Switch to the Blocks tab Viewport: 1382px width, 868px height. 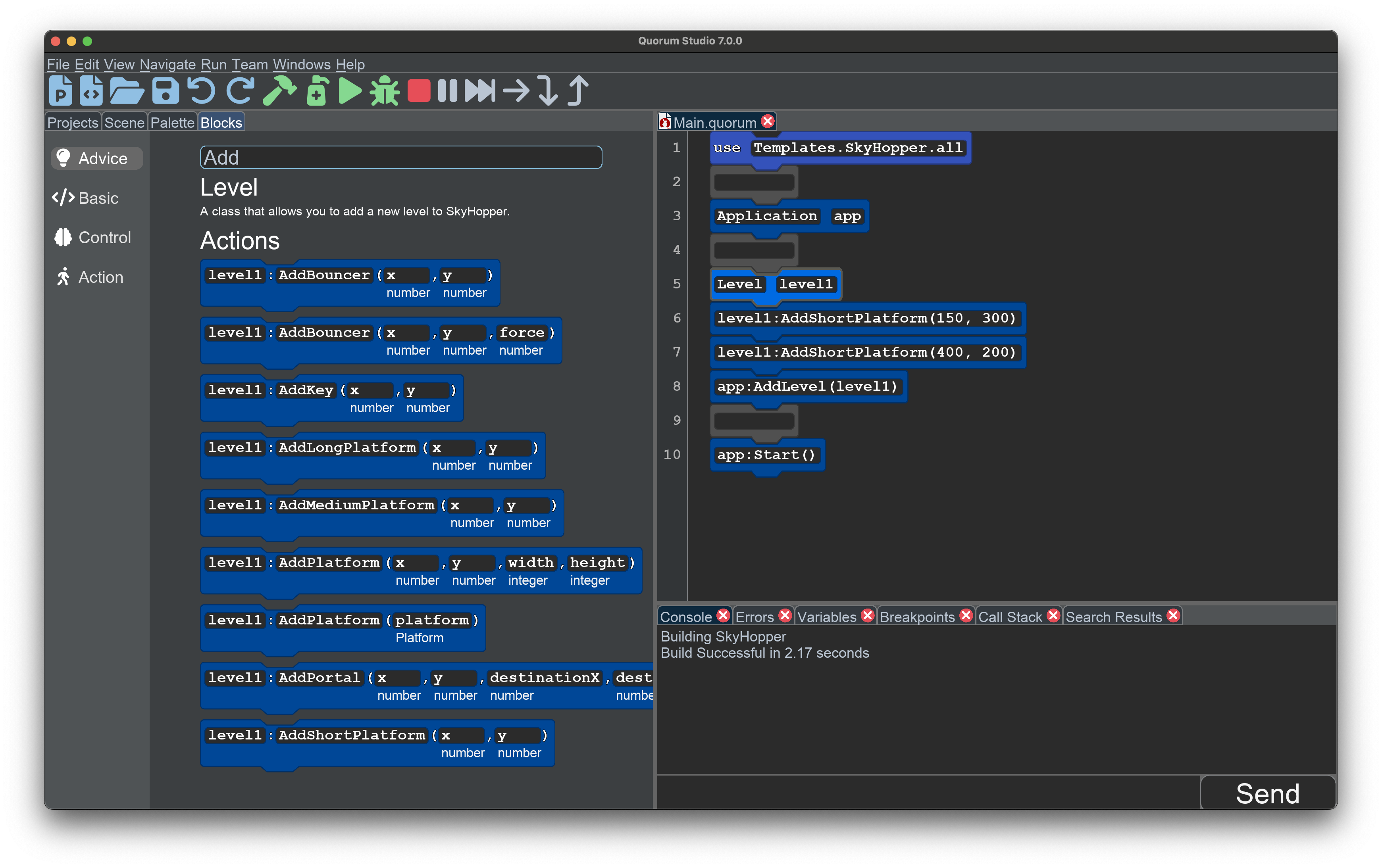tap(221, 122)
